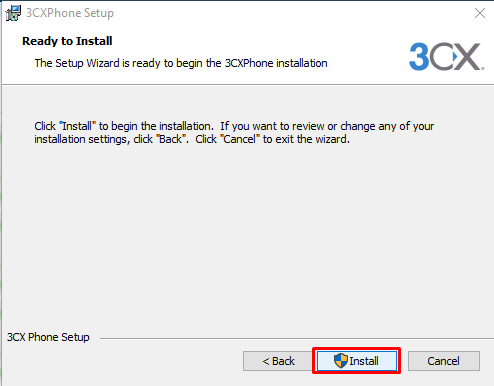This screenshot has height=386, width=494.
Task: Click the quoted "Install" word in instructions
Action: (77, 126)
